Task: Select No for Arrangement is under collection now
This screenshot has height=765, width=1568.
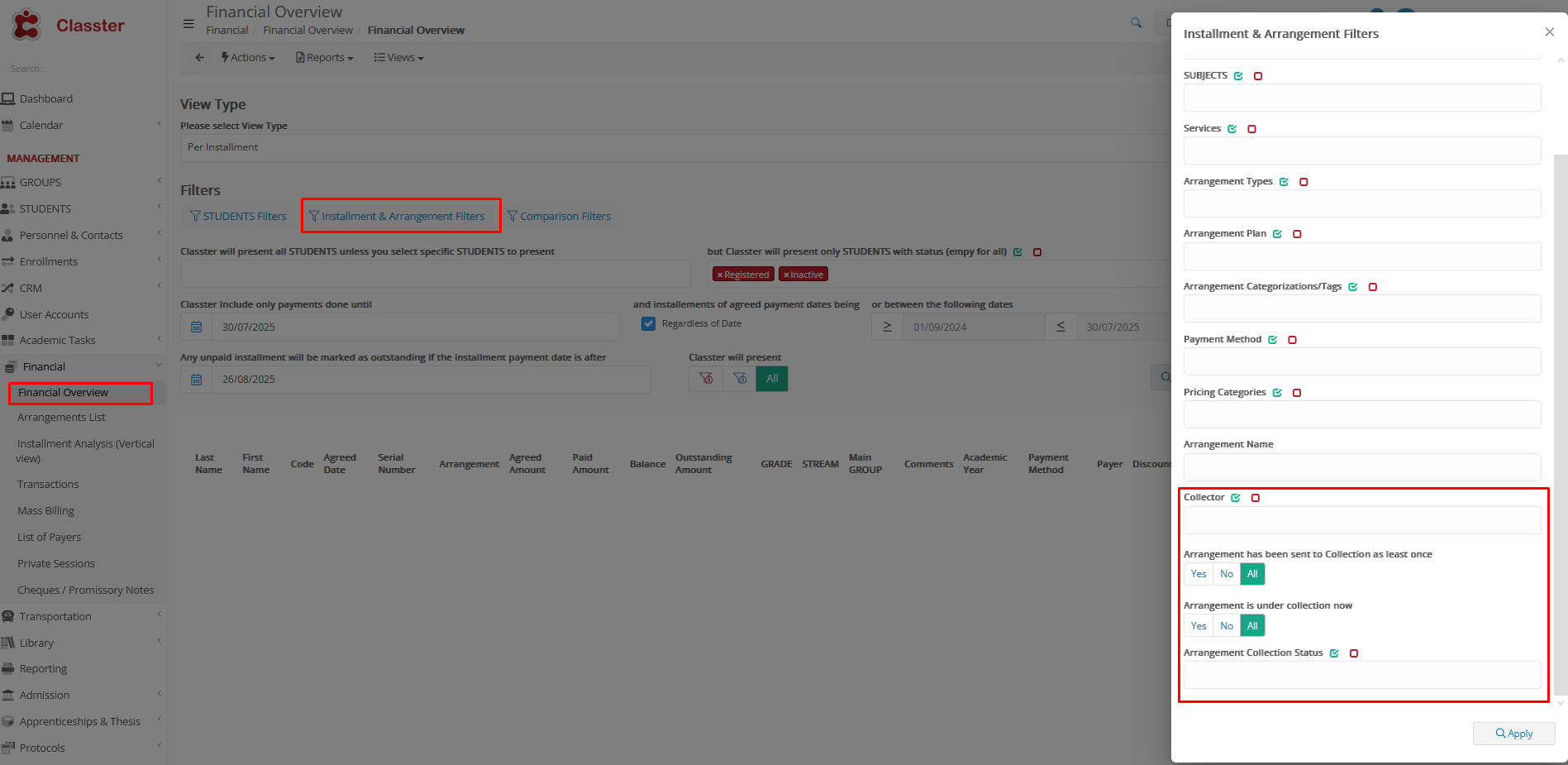Action: coord(1227,626)
